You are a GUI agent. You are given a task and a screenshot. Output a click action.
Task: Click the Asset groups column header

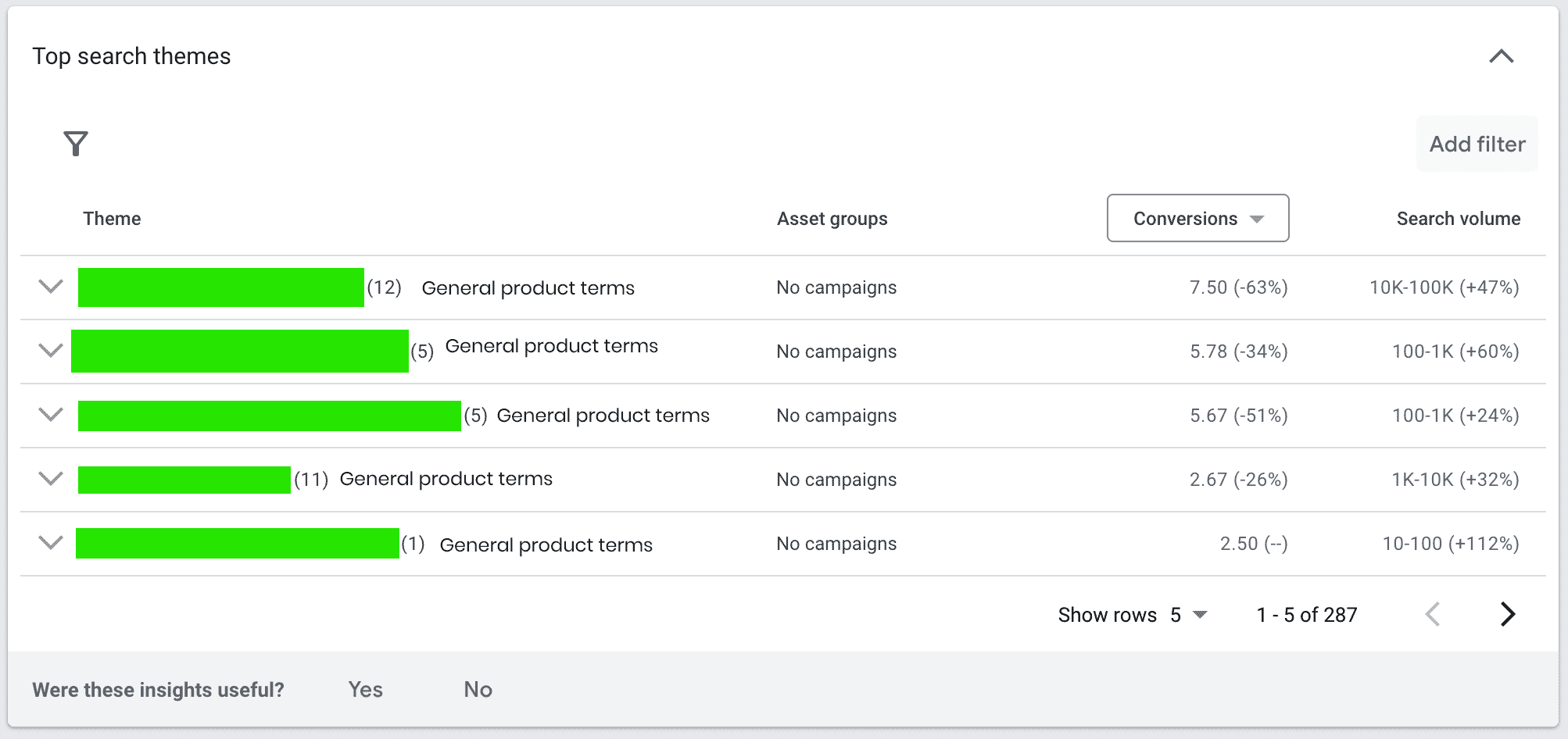coord(832,219)
